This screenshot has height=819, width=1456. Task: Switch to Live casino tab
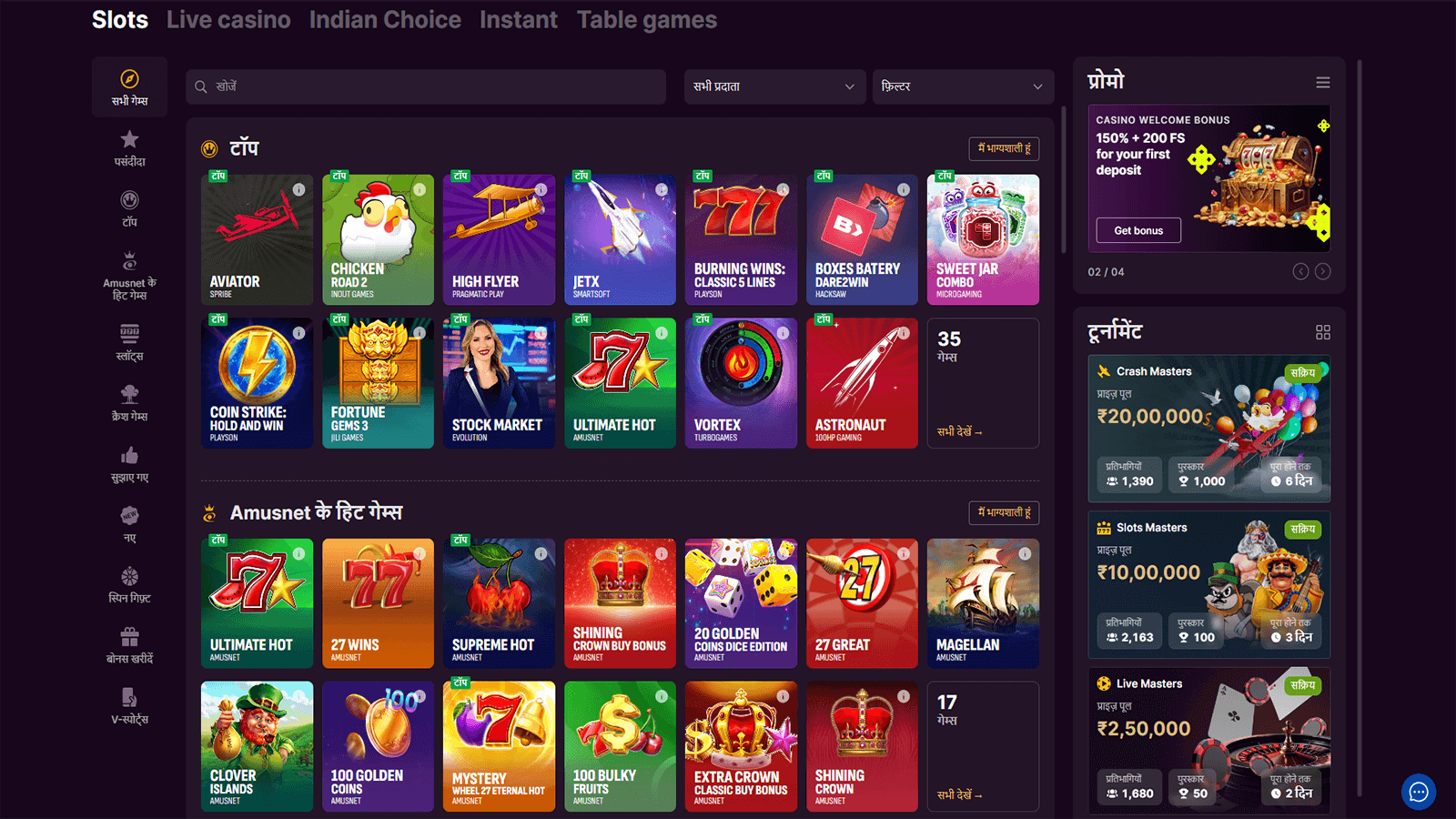228,20
